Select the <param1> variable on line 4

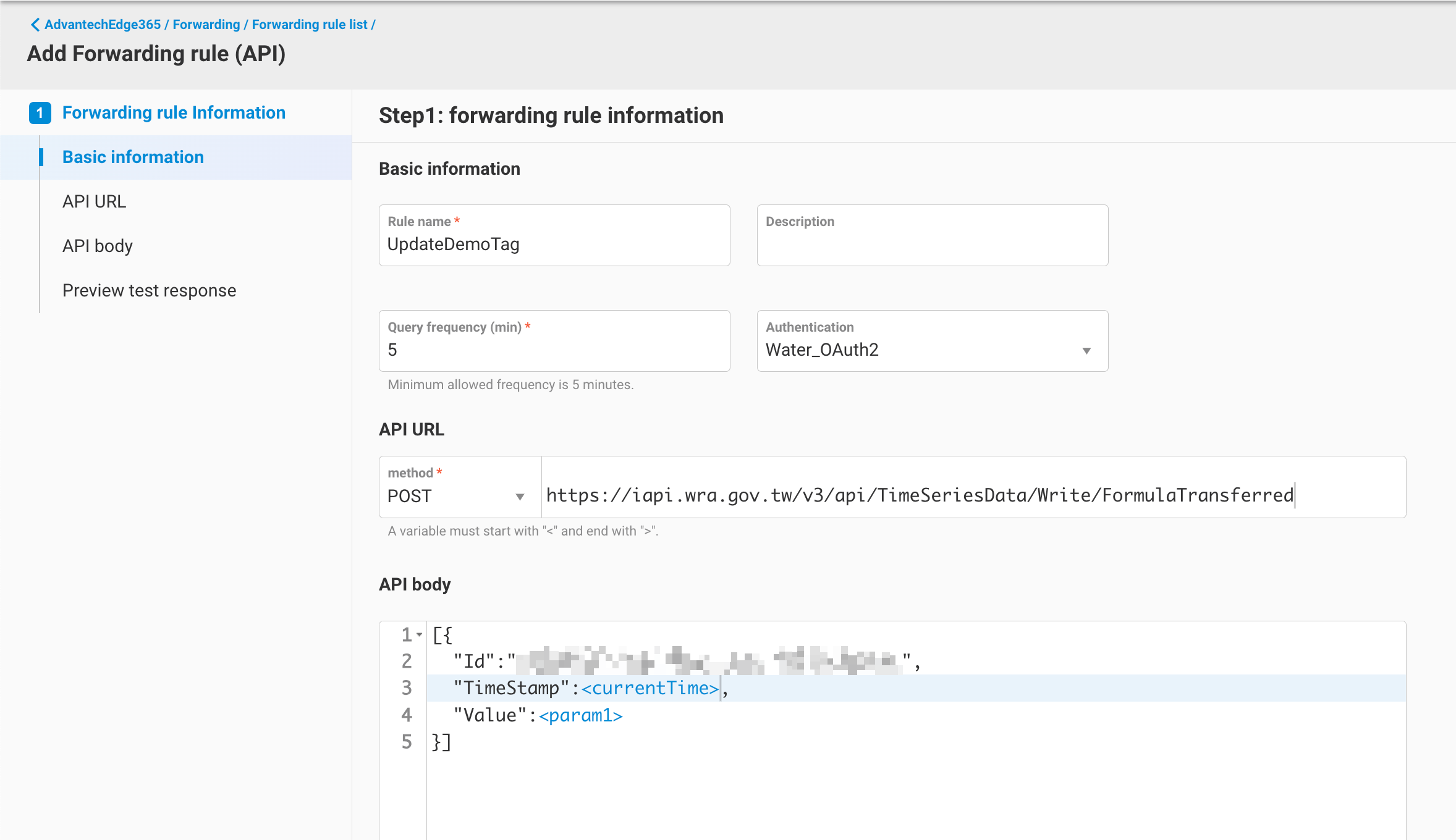click(x=580, y=715)
